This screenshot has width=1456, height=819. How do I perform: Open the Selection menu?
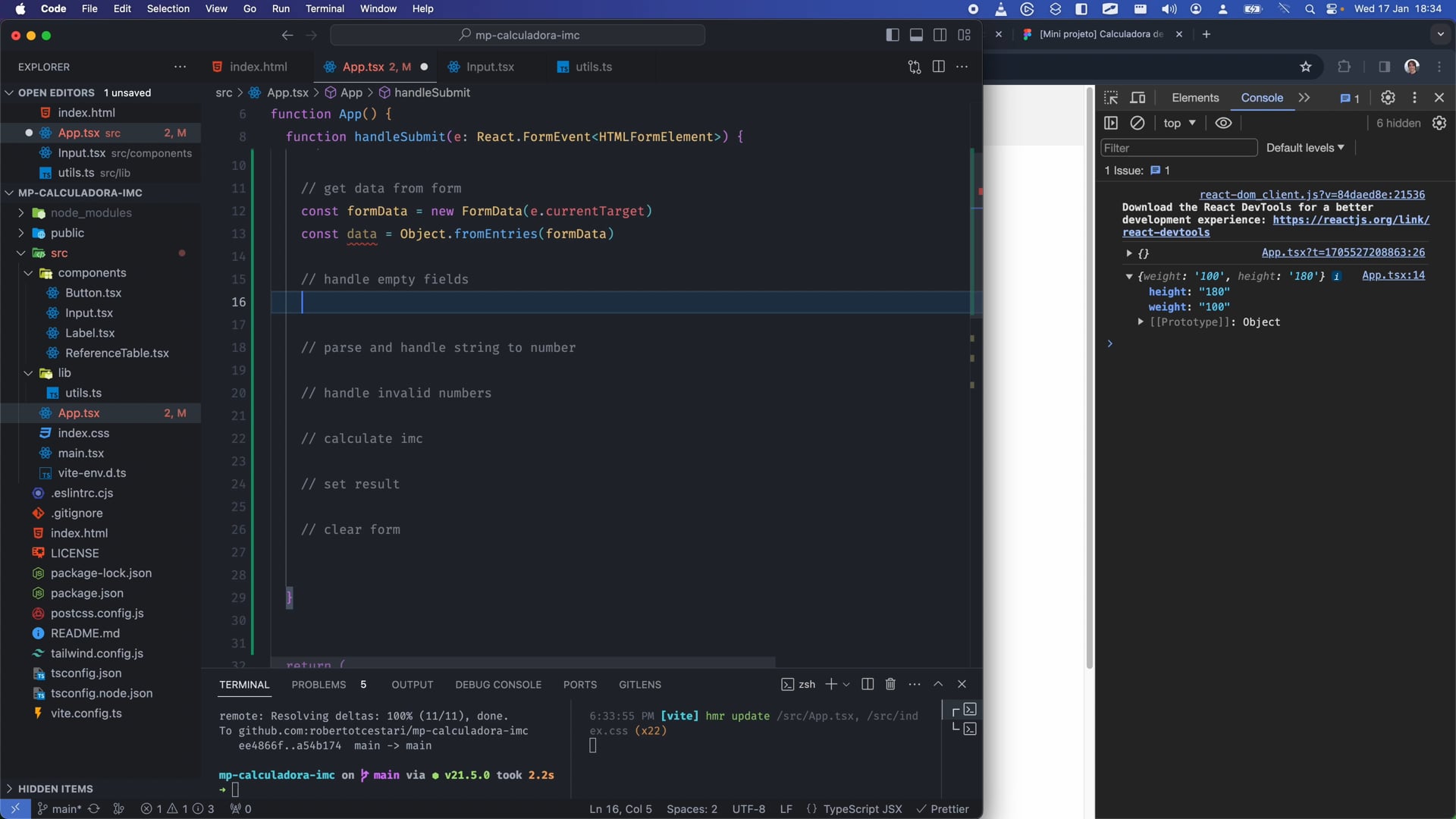tap(168, 8)
